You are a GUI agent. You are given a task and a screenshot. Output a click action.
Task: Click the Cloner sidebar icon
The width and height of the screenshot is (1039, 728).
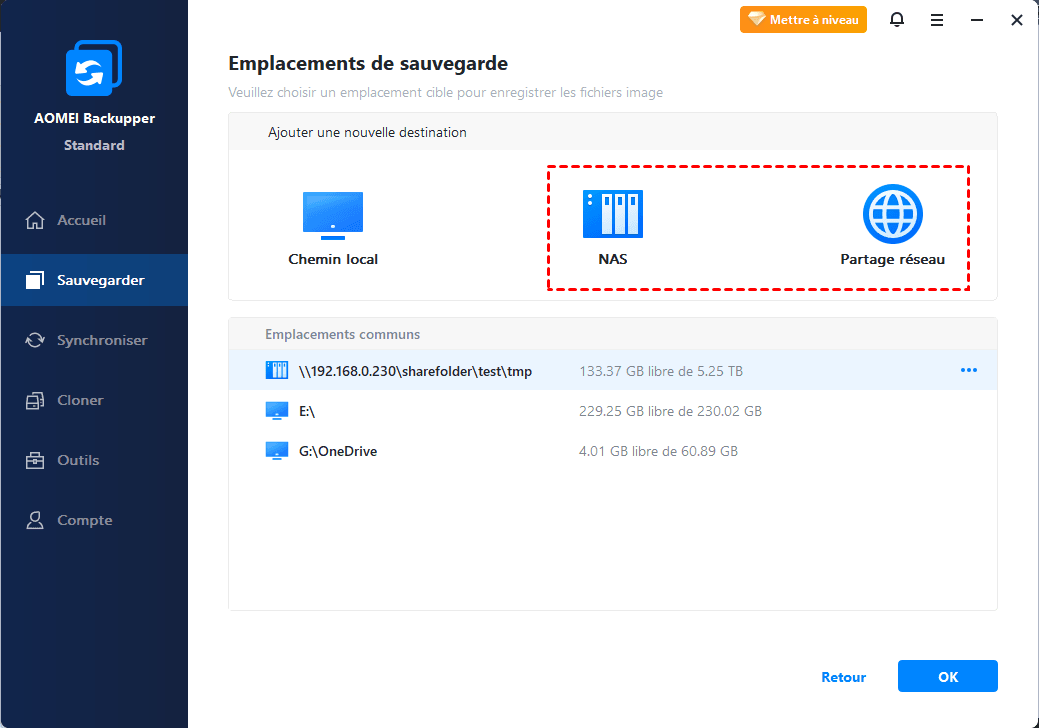coord(34,400)
